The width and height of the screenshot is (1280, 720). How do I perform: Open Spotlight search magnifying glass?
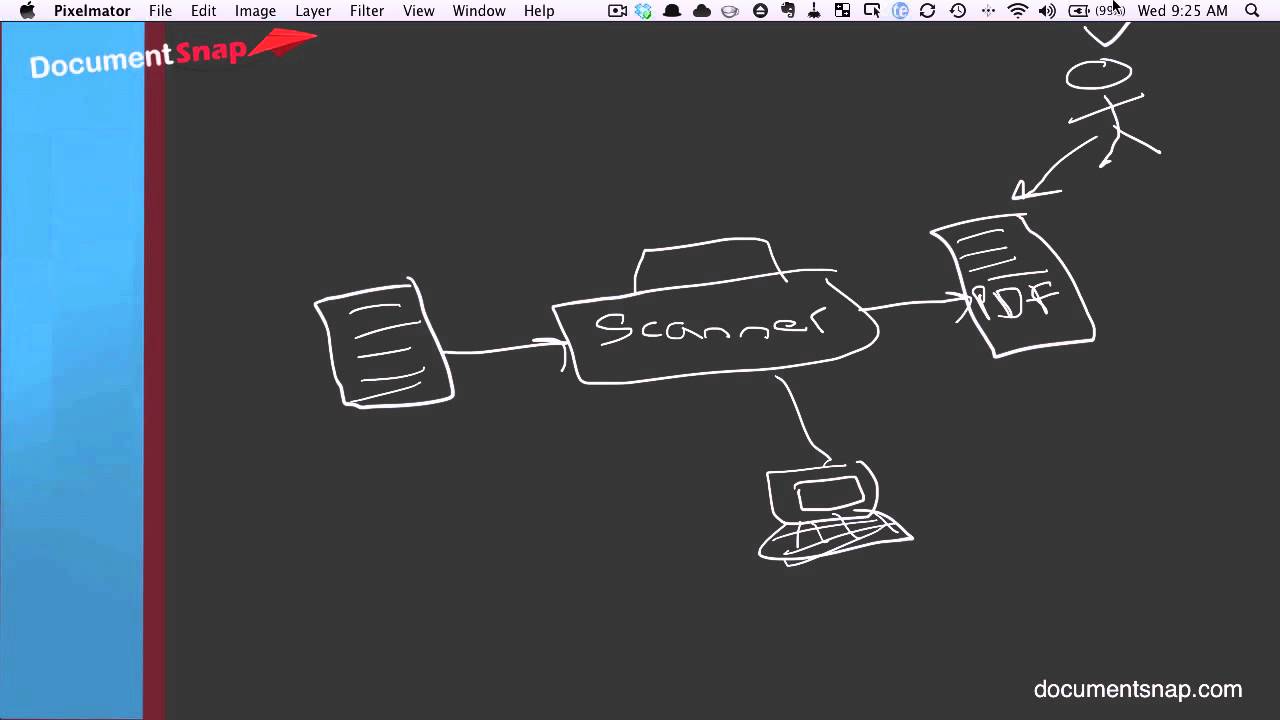click(1252, 11)
